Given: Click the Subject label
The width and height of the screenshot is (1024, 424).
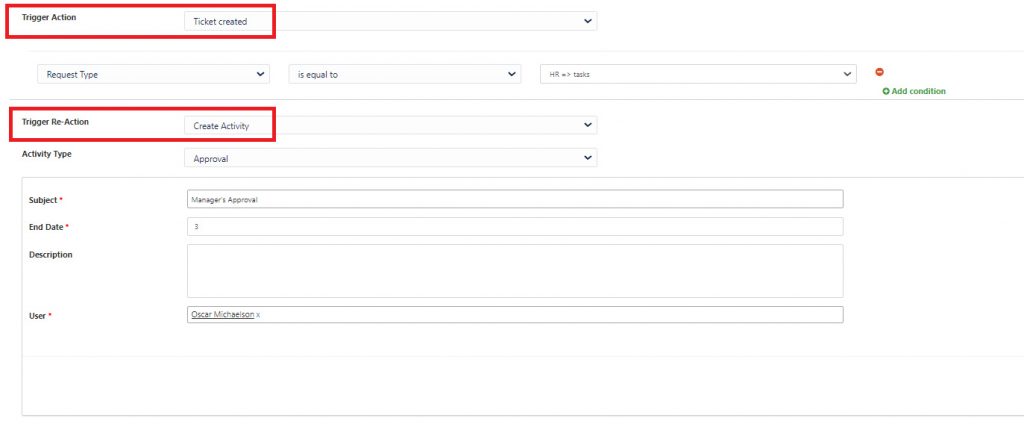Looking at the screenshot, I should 43,200.
